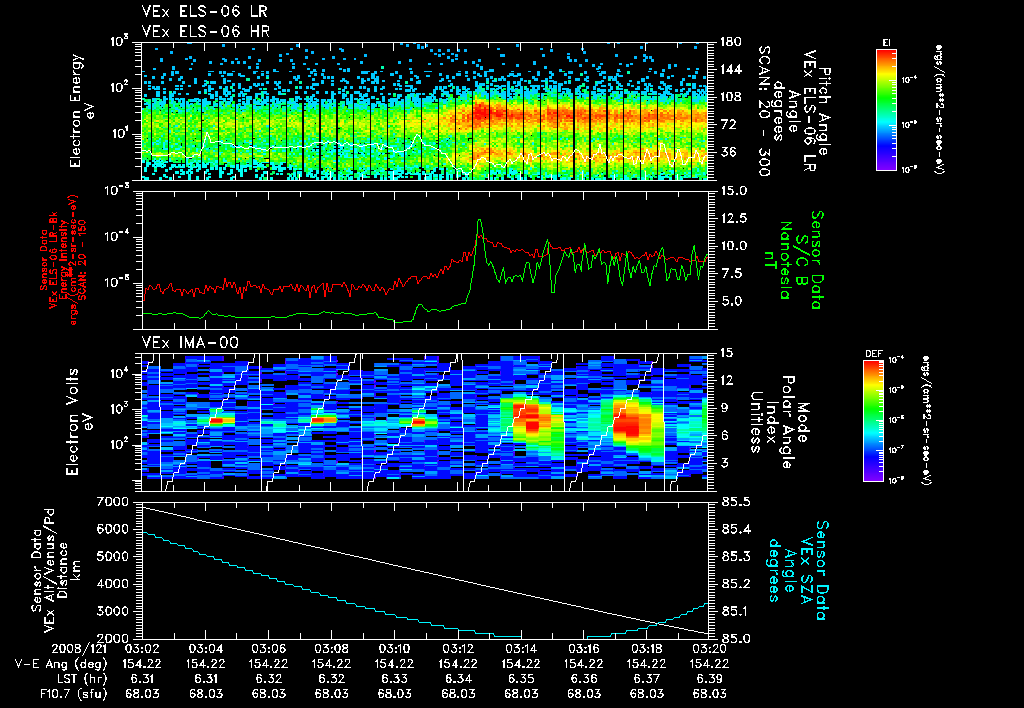Image resolution: width=1024 pixels, height=708 pixels.
Task: Click the 03:14 time tick label
Action: [x=520, y=649]
